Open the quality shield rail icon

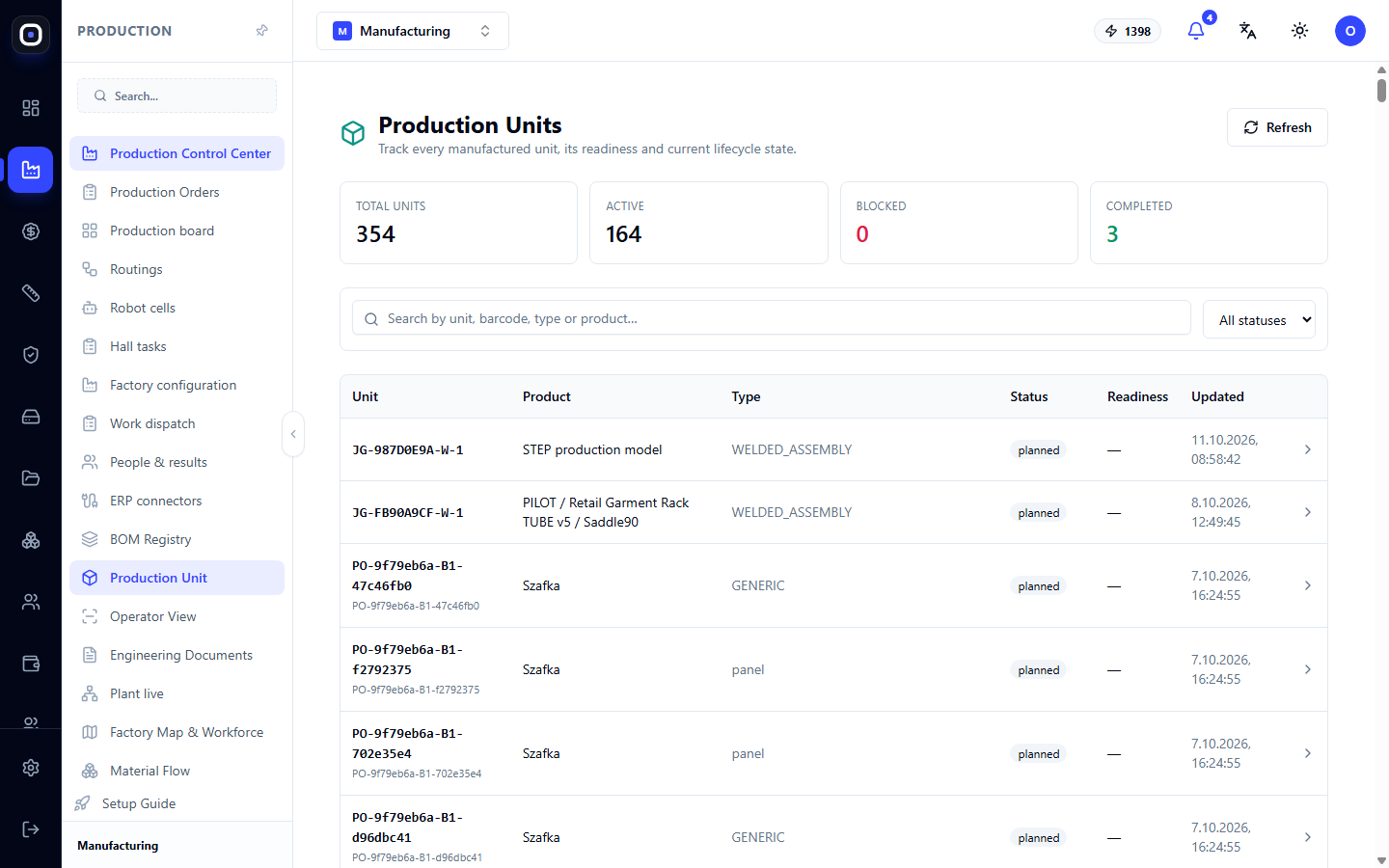[x=31, y=355]
